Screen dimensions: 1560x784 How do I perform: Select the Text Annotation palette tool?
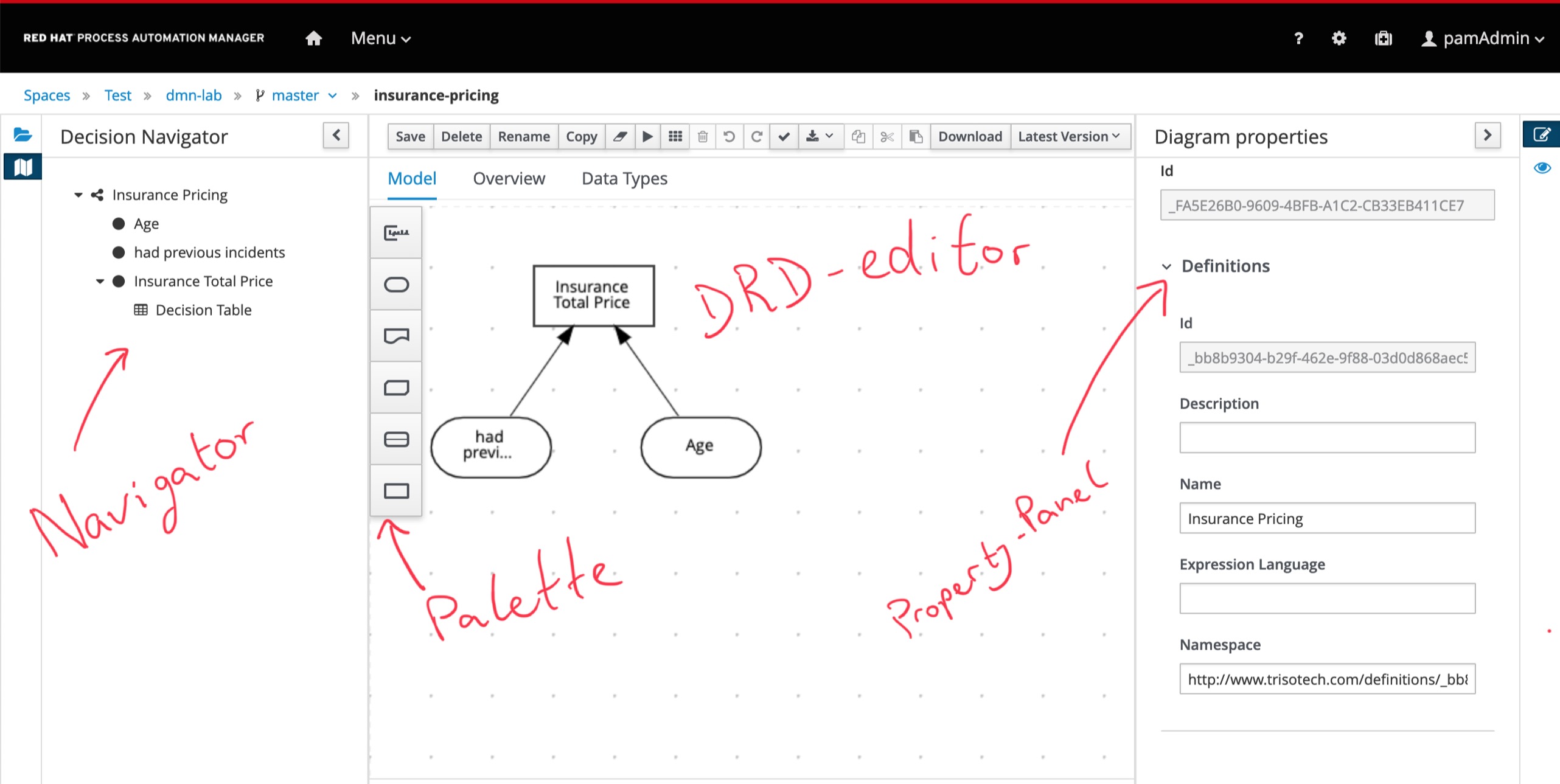[396, 232]
